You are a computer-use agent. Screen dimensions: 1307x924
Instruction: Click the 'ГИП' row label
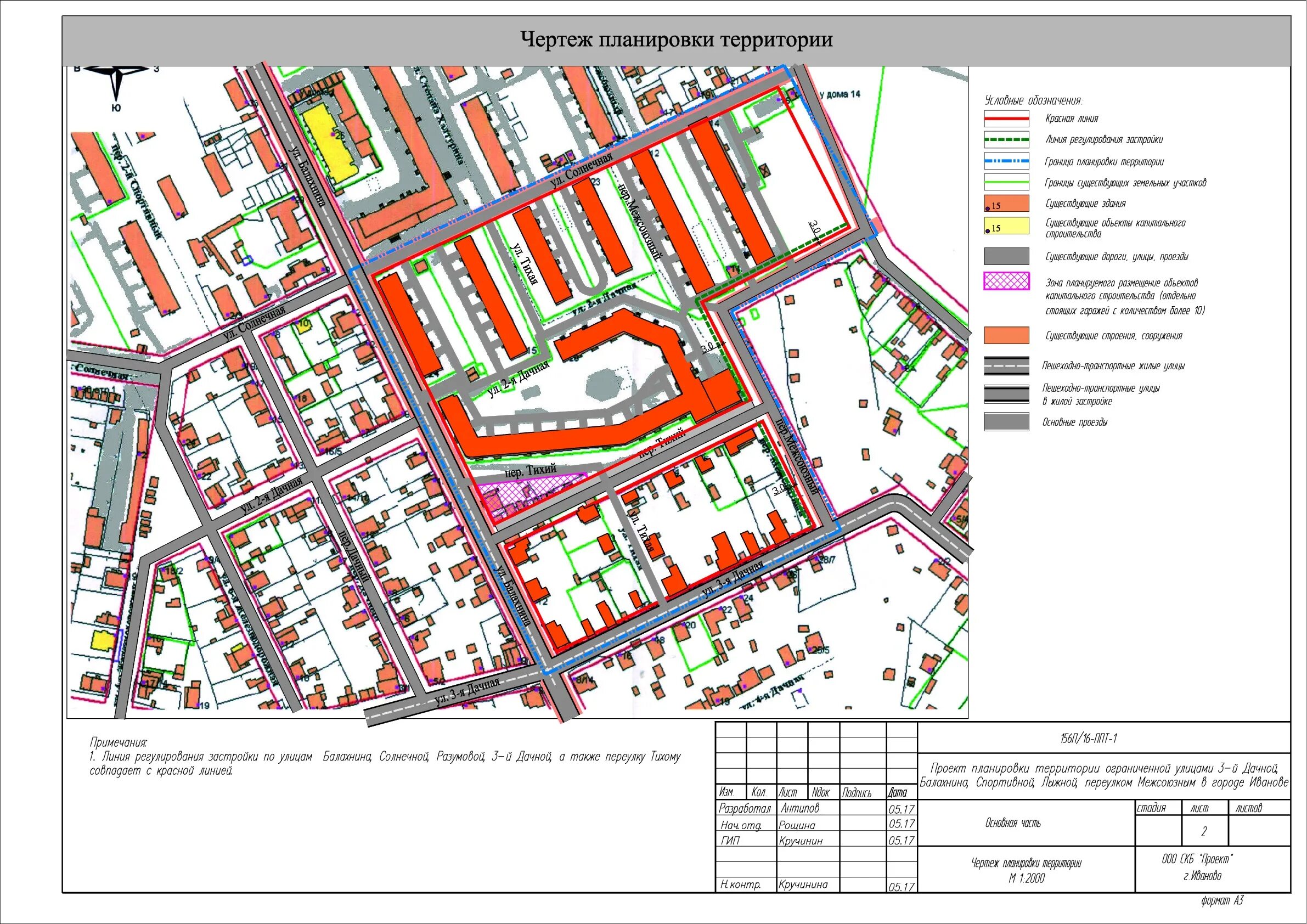730,840
